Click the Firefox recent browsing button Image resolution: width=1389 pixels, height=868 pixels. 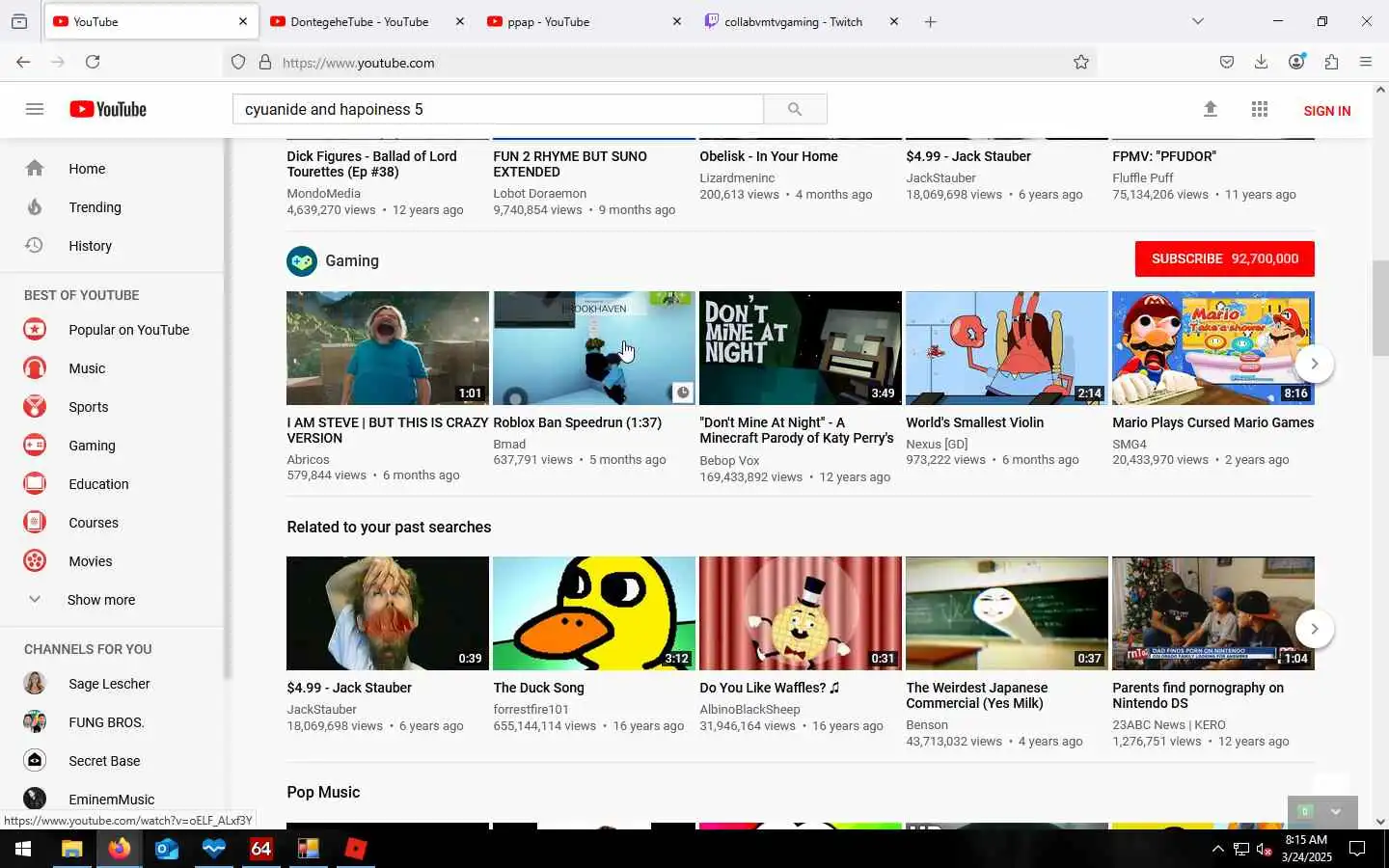click(19, 21)
